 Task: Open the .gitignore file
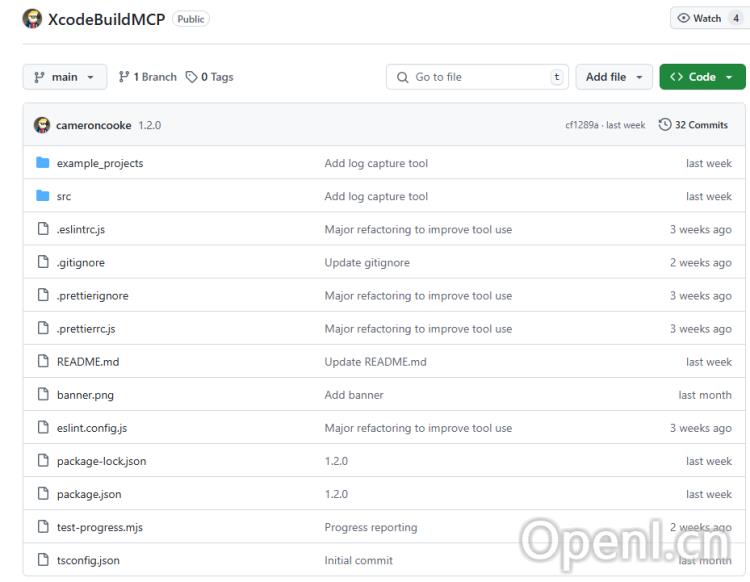(x=80, y=262)
